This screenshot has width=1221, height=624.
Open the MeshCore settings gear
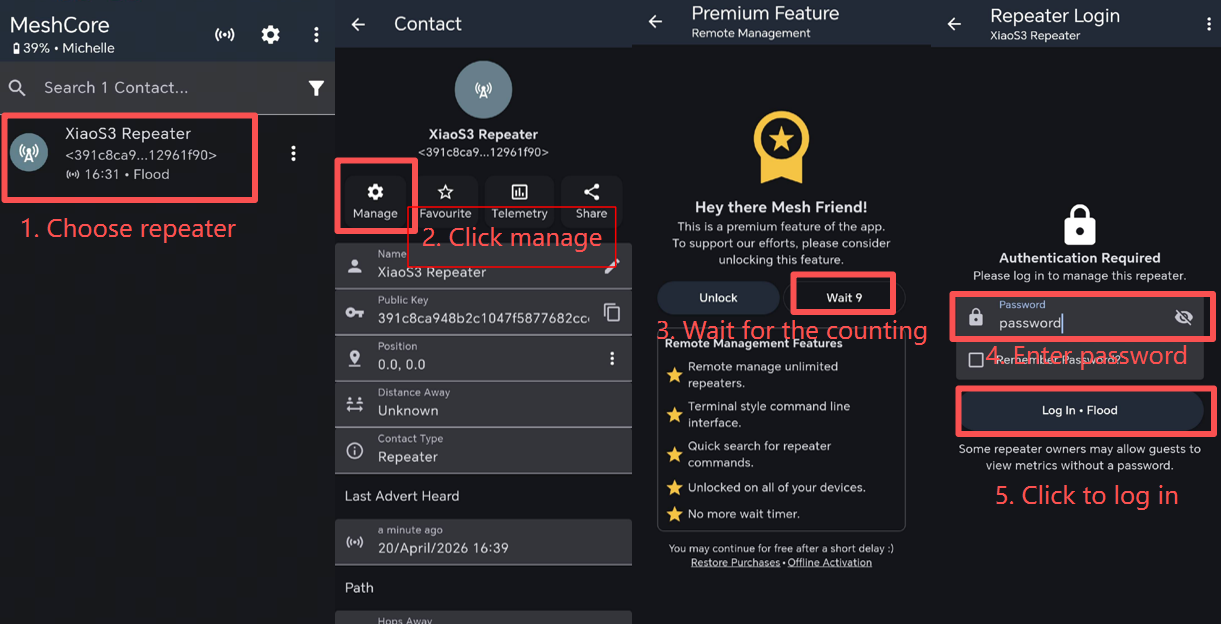click(x=270, y=35)
